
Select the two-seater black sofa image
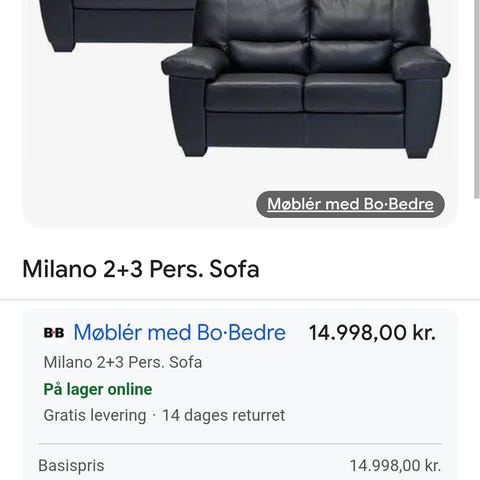pos(306,78)
